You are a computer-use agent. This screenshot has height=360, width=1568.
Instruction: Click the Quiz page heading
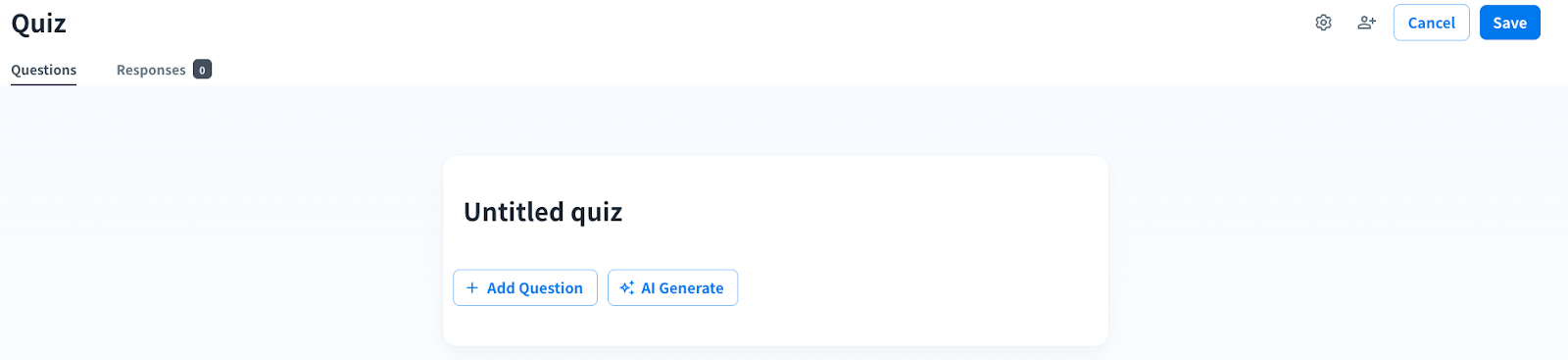pos(39,24)
